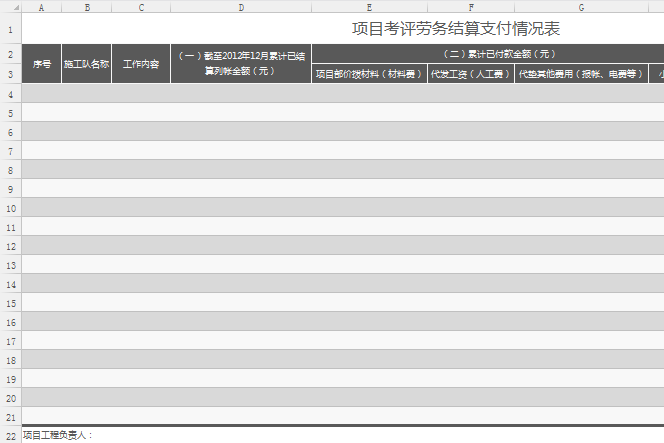664x443 pixels.
Task: Select the 工作内容 header cell
Action: [141, 64]
